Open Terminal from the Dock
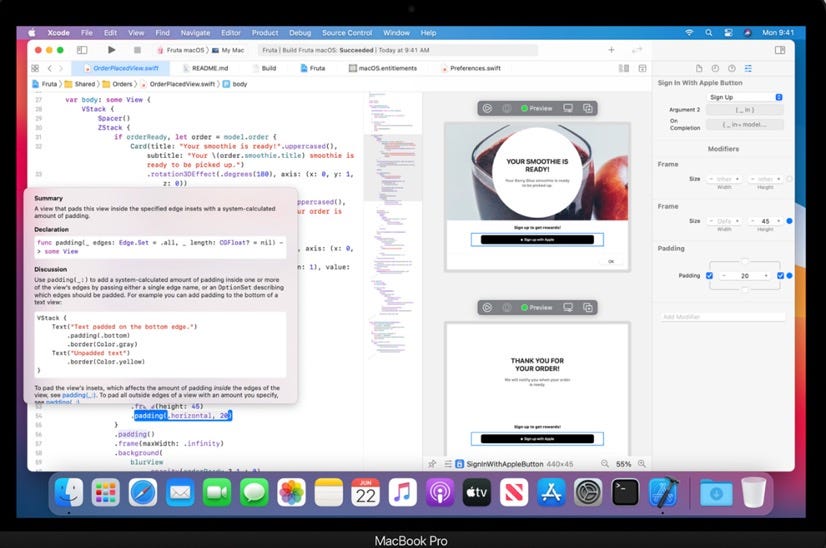Viewport: 826px width, 548px height. point(625,493)
